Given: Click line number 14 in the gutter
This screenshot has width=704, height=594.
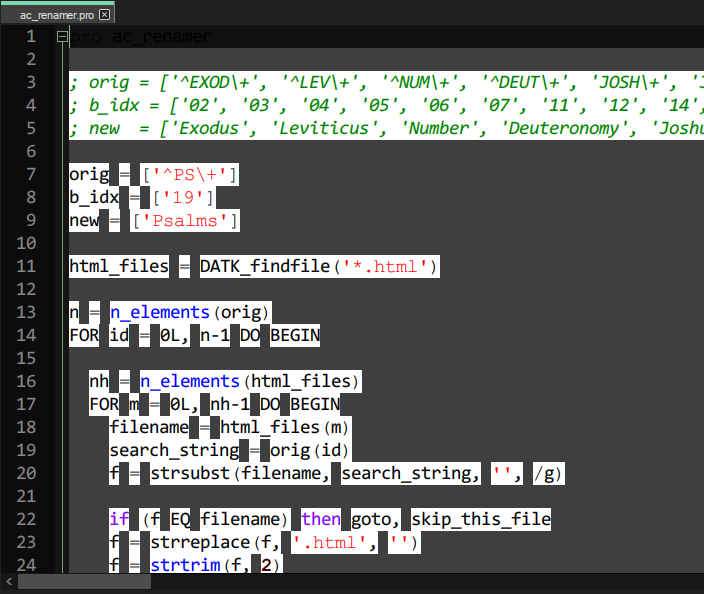Looking at the screenshot, I should (26, 335).
